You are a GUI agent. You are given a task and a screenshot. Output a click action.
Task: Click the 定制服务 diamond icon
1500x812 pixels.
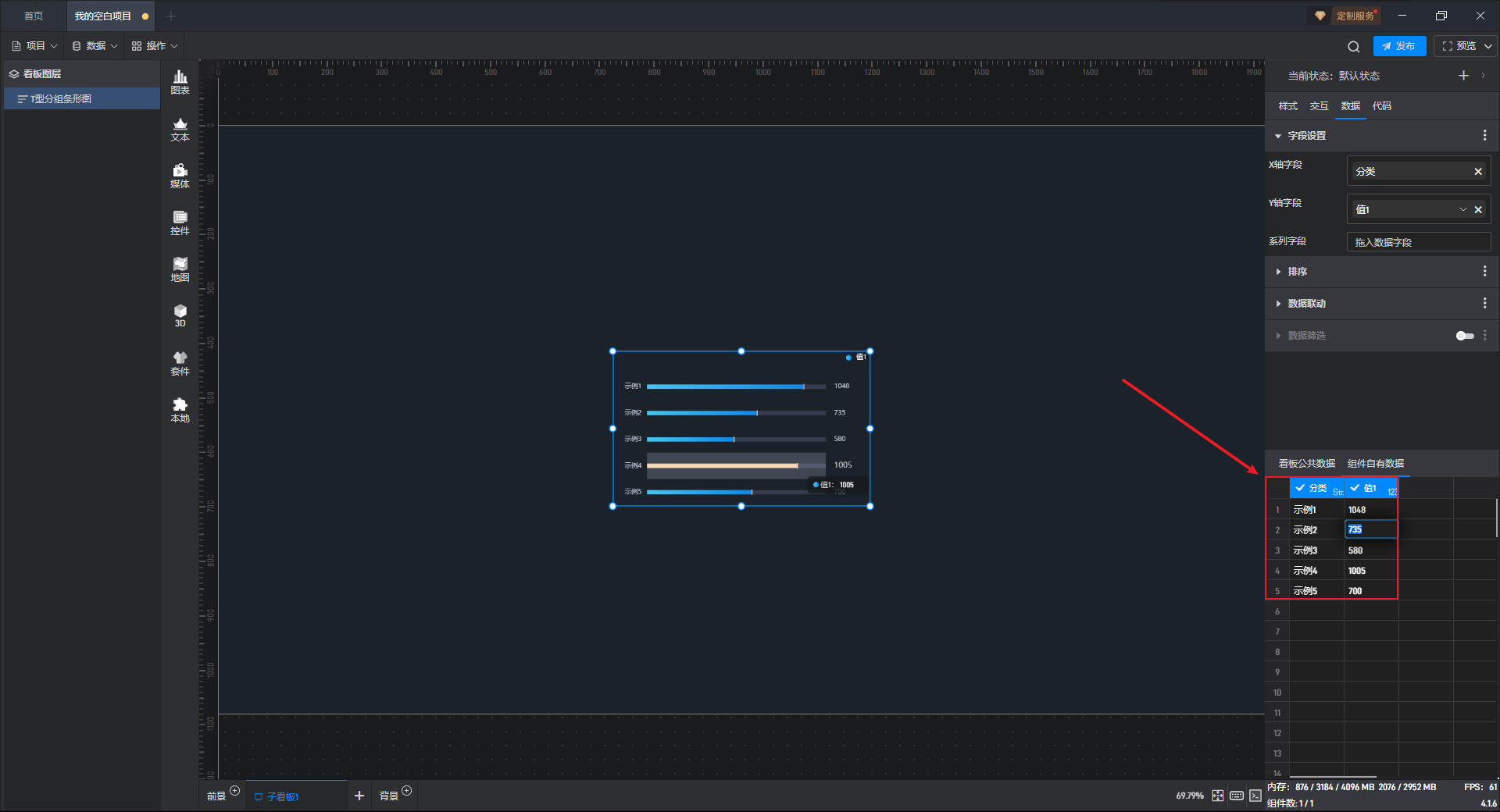[x=1320, y=16]
